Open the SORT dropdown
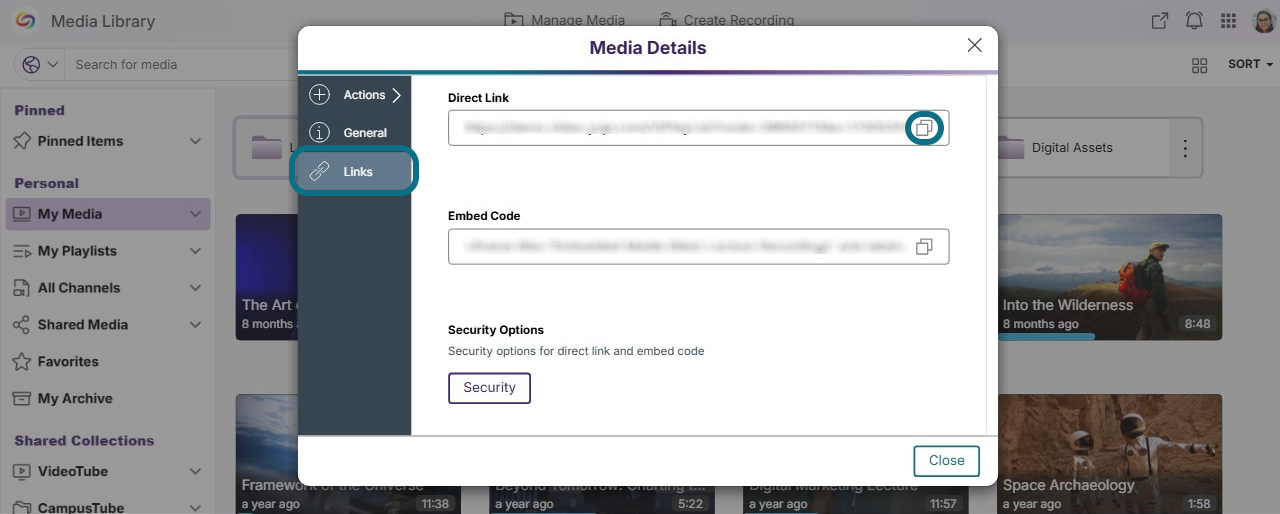This screenshot has width=1280, height=514. (1250, 64)
